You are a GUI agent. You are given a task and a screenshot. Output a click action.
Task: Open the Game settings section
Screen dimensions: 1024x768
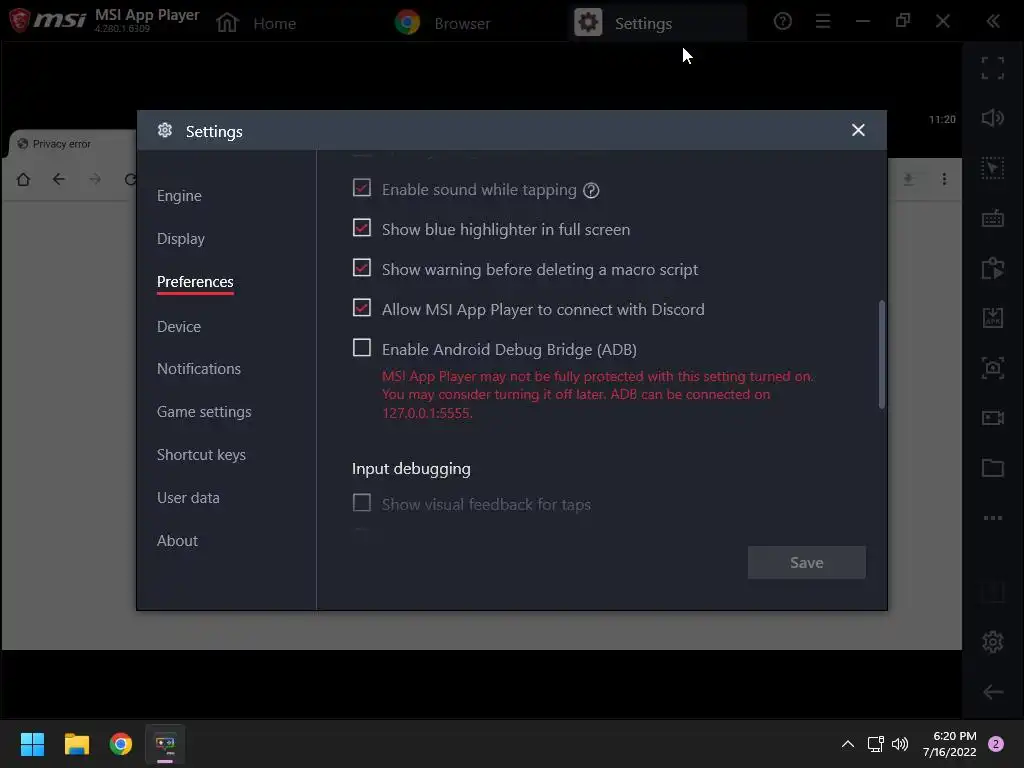204,412
